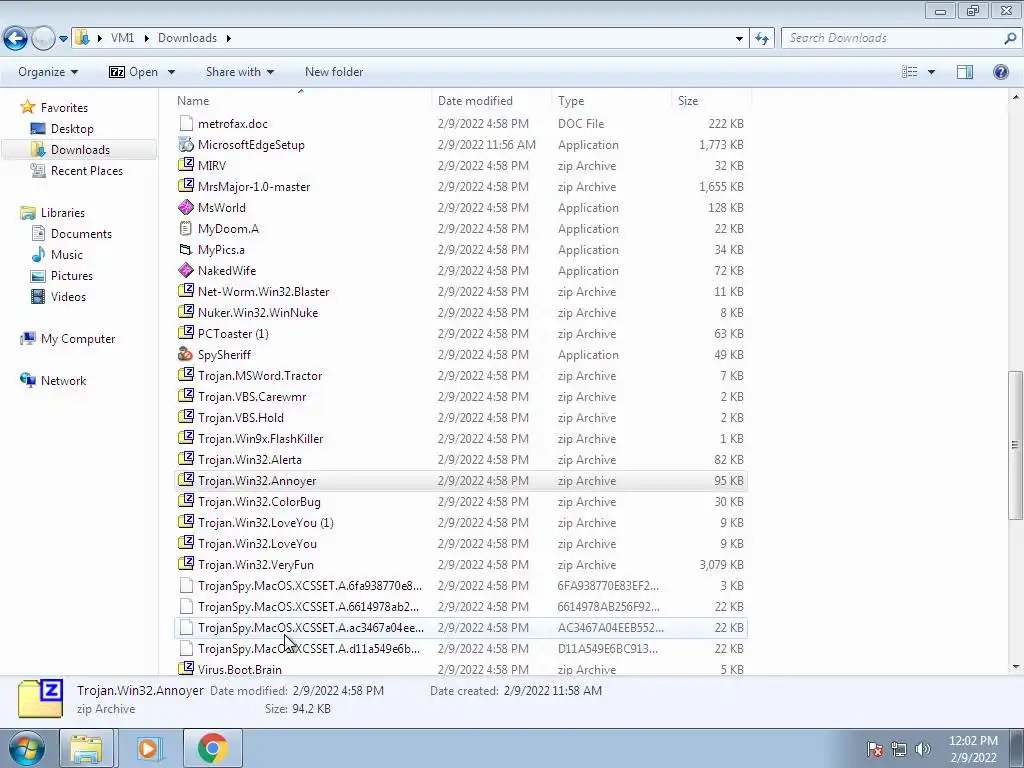Select Trojan.Win9x.FlashKiller file name
The width and height of the screenshot is (1024, 768).
[261, 438]
